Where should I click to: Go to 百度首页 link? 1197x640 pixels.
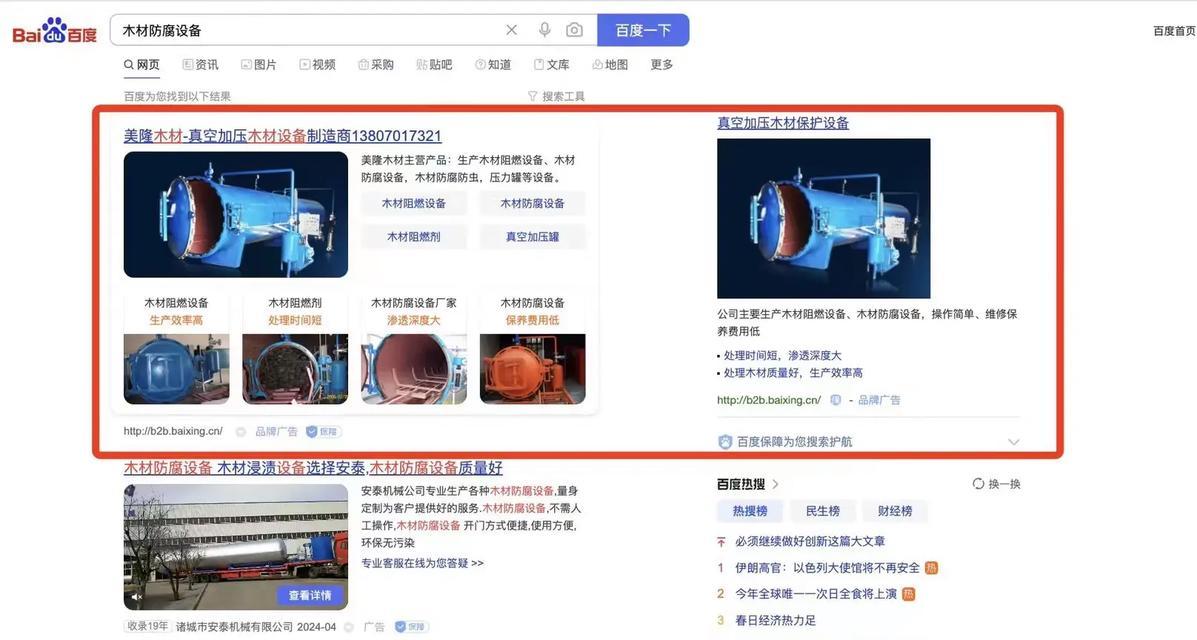[1174, 31]
